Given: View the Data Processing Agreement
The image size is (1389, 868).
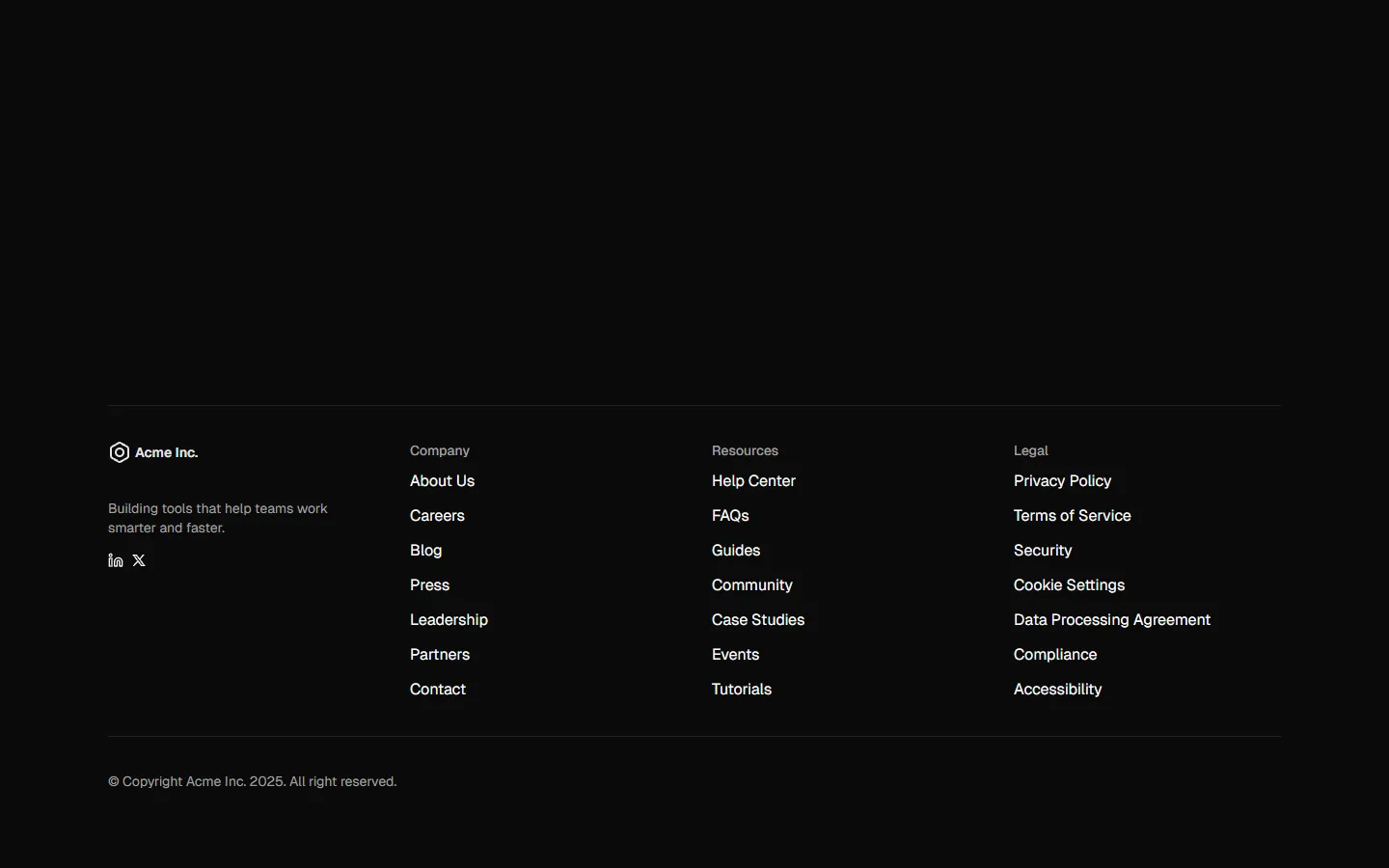Looking at the screenshot, I should (x=1111, y=619).
